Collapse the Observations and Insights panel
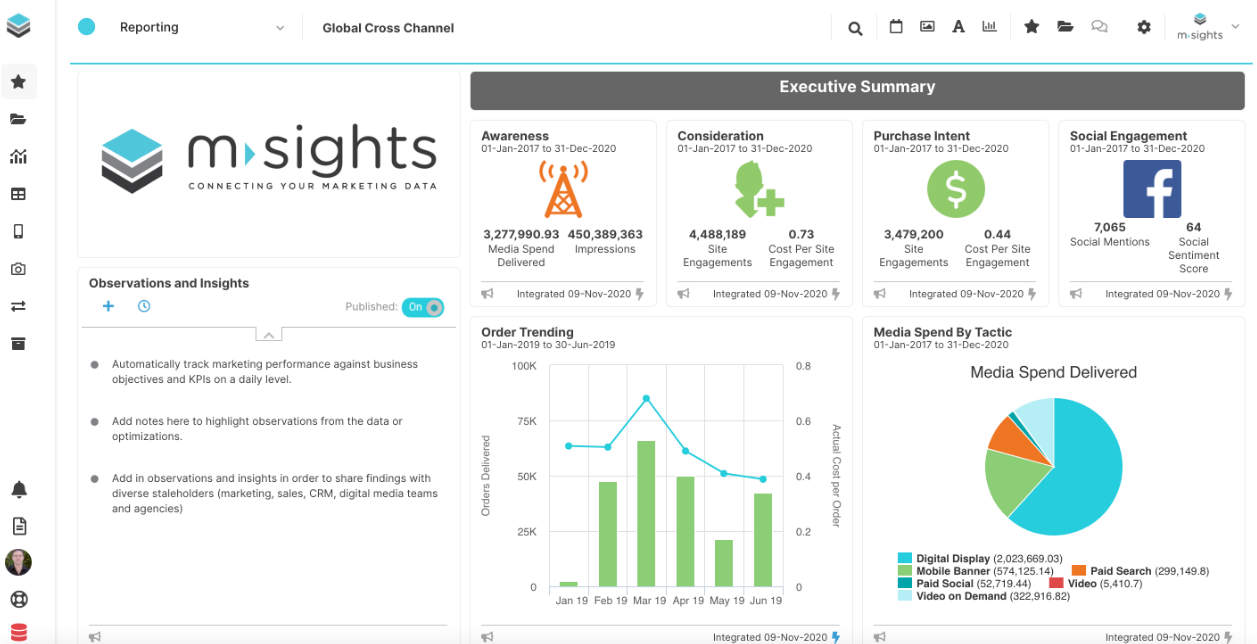Image resolution: width=1257 pixels, height=644 pixels. (268, 335)
